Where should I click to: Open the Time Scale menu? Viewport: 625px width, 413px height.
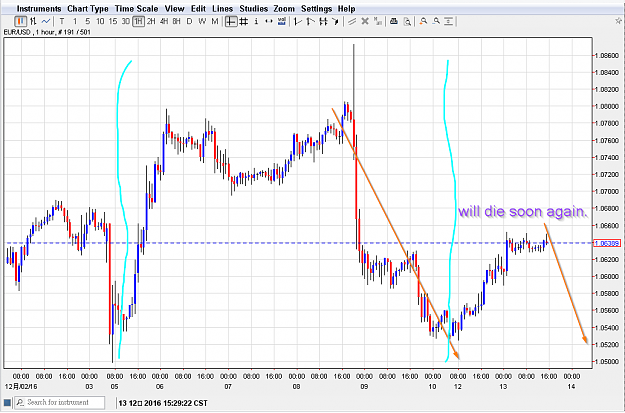[x=136, y=9]
